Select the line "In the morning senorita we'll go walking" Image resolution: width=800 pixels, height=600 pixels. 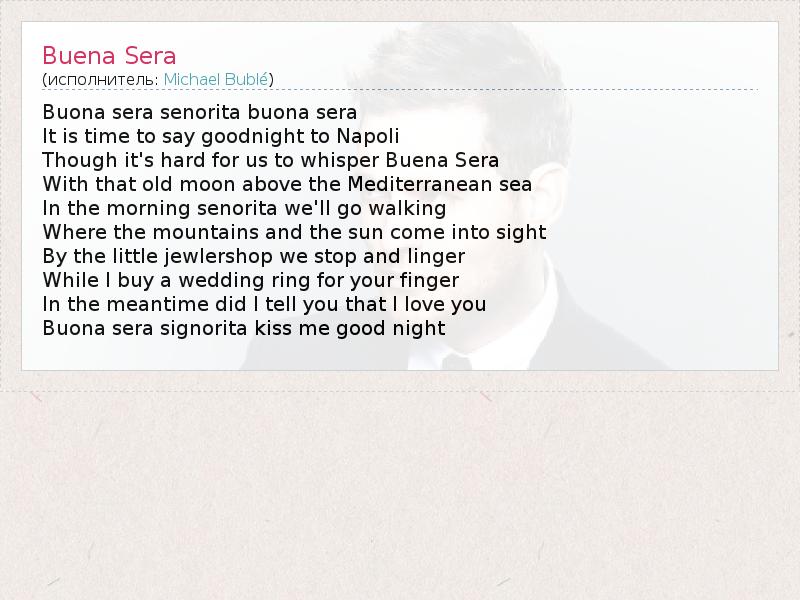tap(244, 208)
